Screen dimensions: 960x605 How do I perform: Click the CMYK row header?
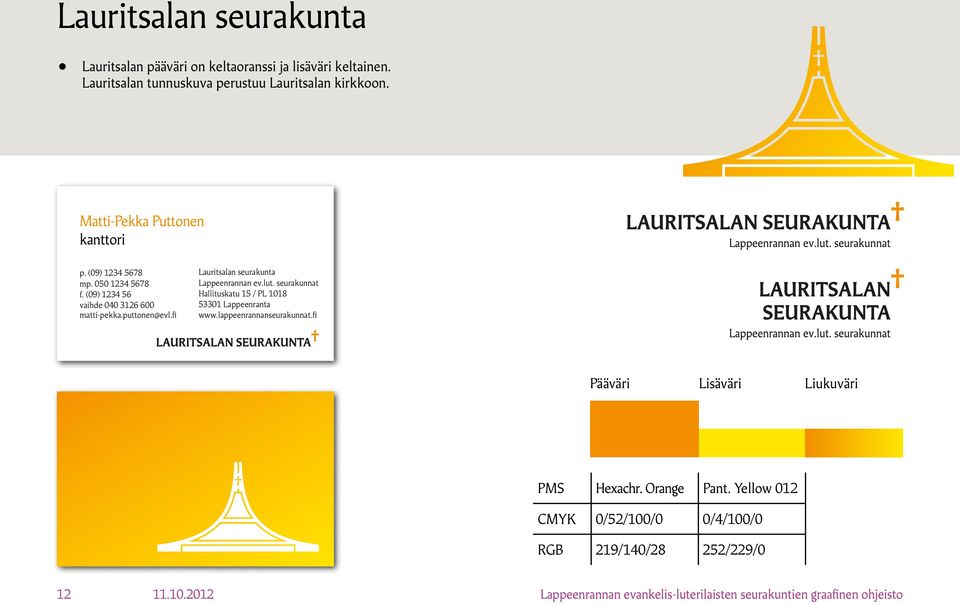coord(556,519)
